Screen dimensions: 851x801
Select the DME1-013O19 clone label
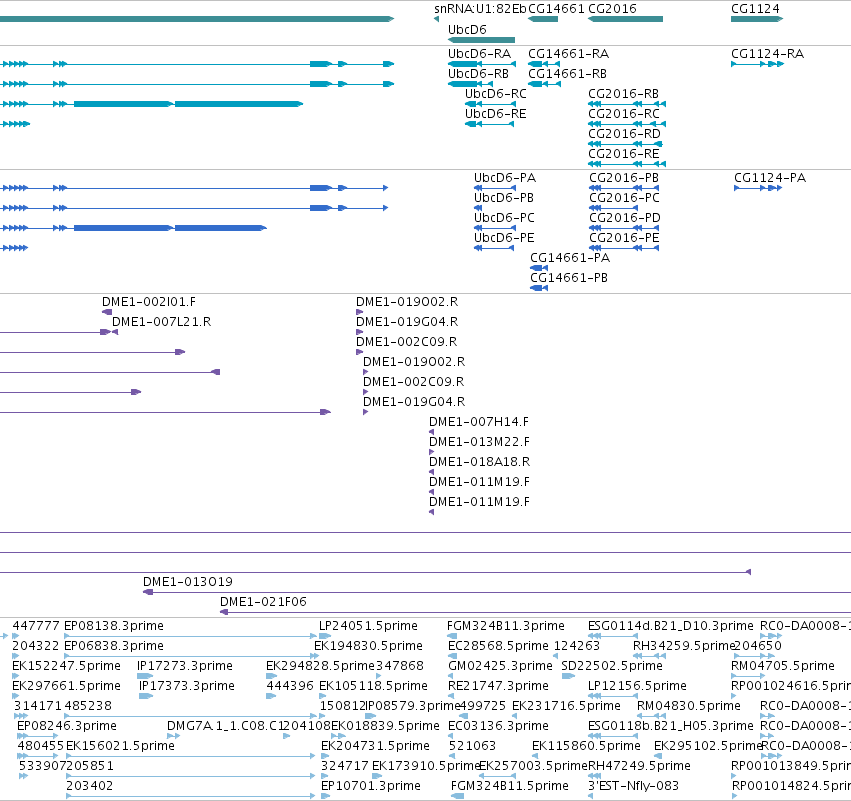click(x=188, y=582)
